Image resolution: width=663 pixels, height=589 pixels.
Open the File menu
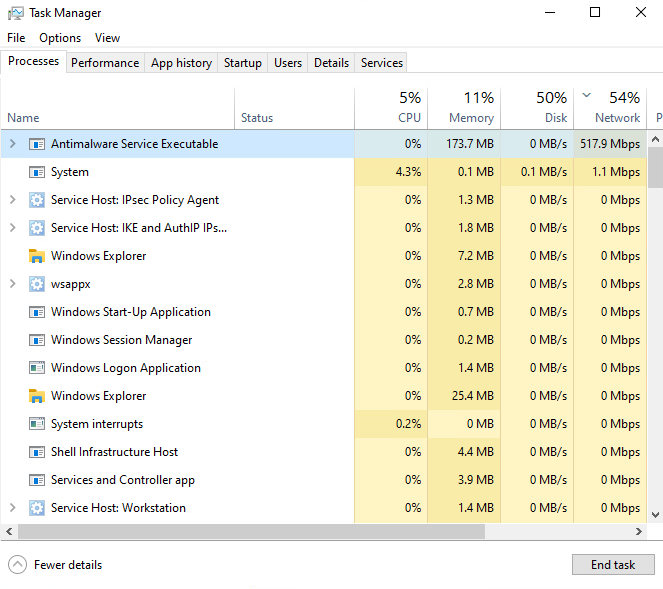[x=16, y=38]
